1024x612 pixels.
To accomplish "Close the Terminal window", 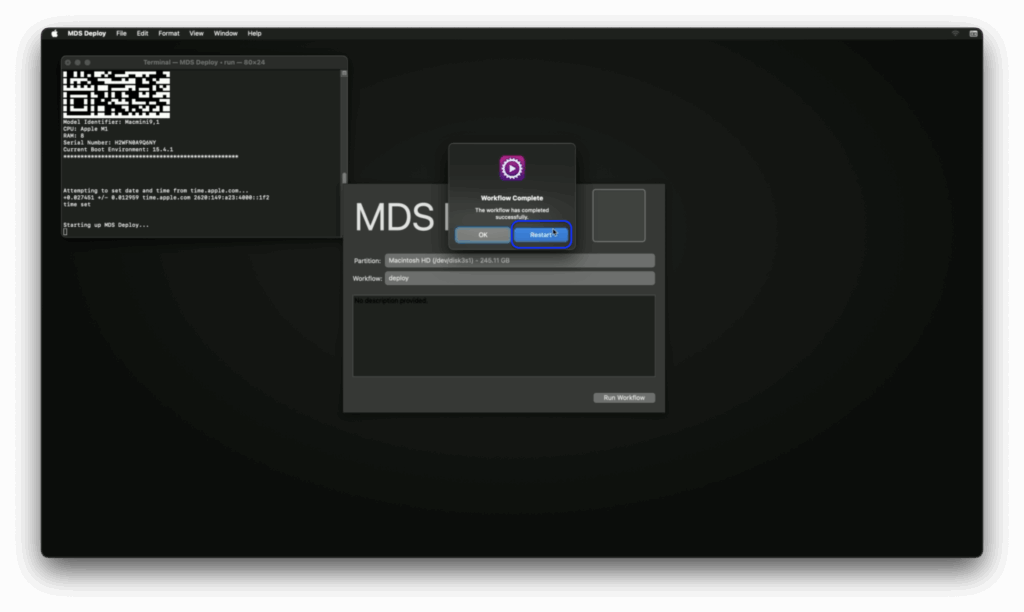I will tap(68, 63).
